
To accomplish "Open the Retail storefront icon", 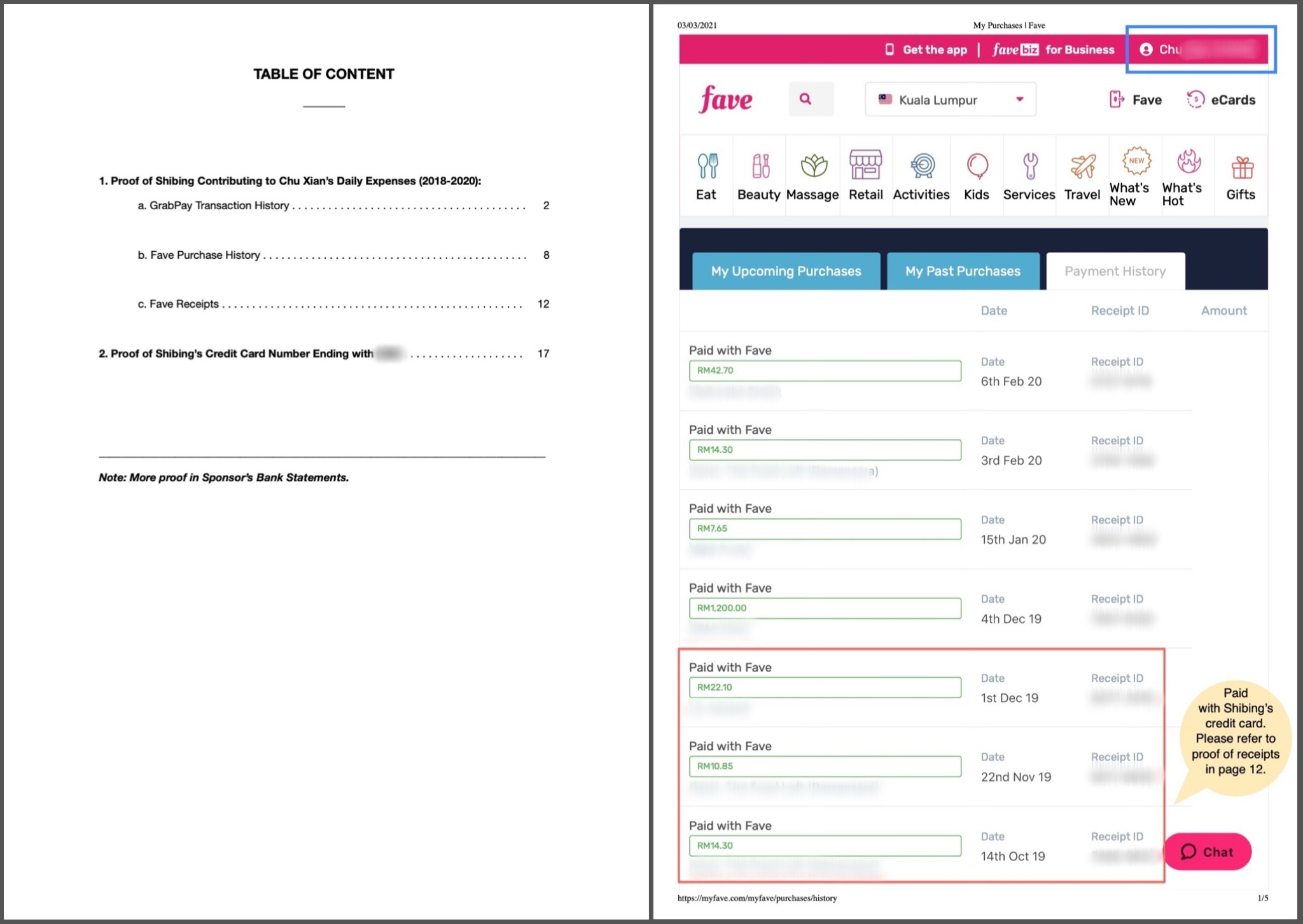I will tap(865, 165).
